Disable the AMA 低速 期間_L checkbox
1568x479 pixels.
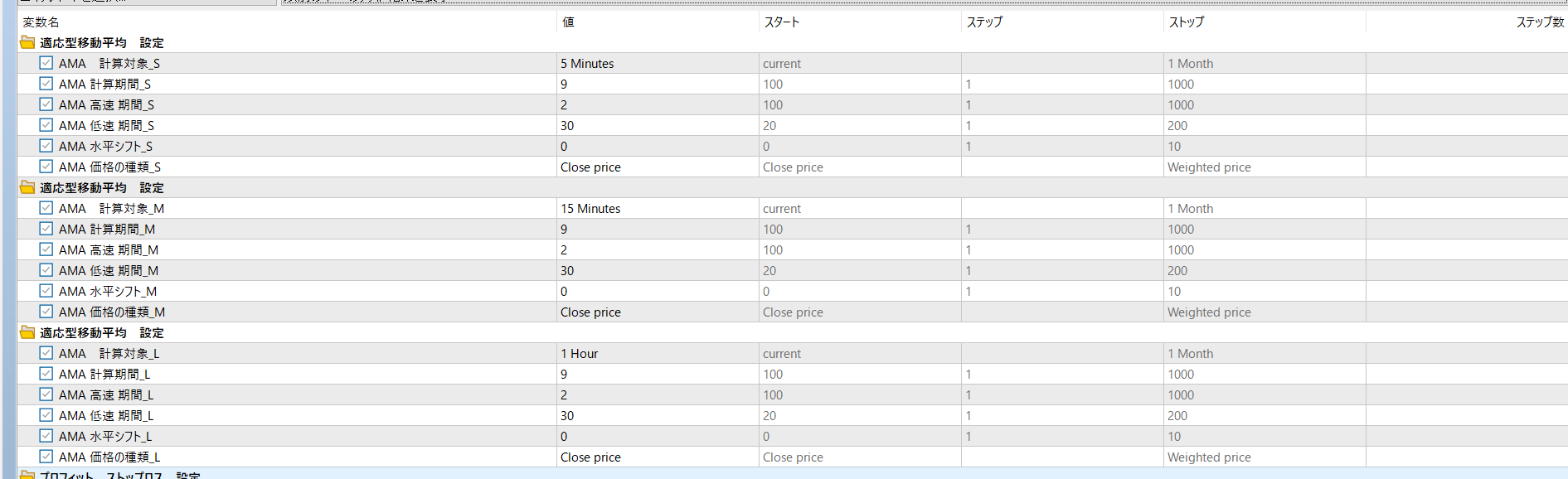[x=46, y=415]
